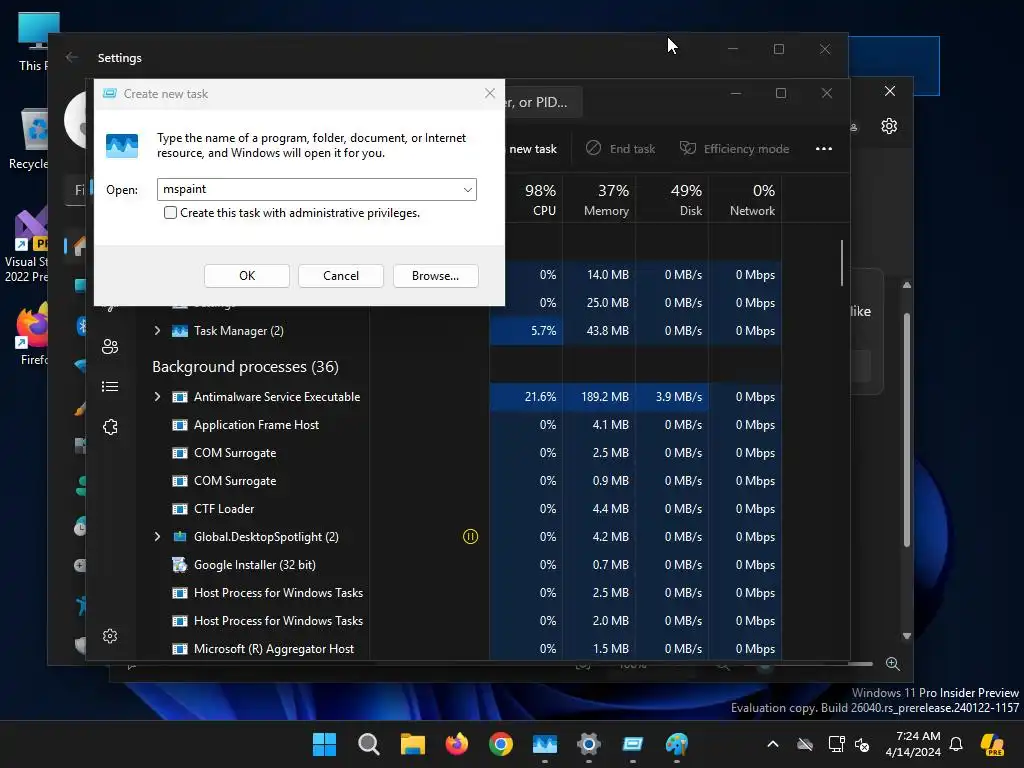Expand the Global.DesktopSpotlight (2) group
The image size is (1024, 768).
tap(157, 537)
